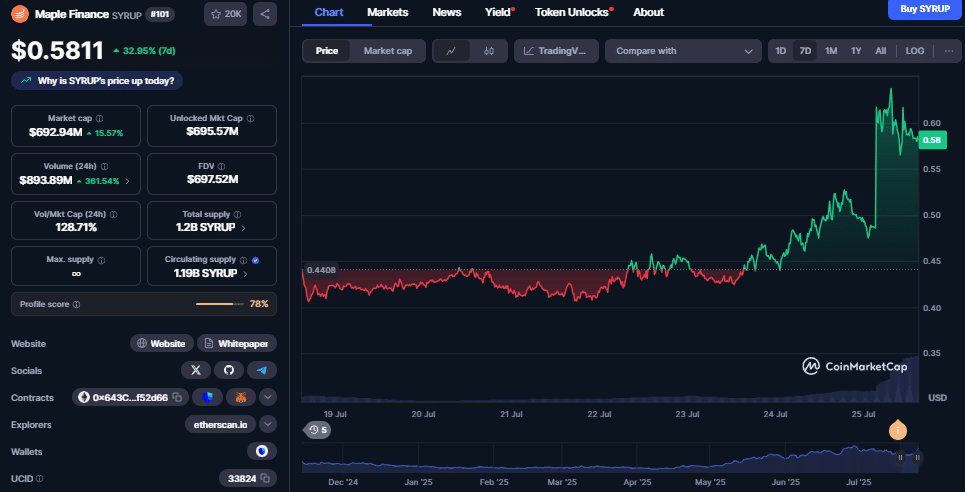
Task: Click Circulating supply info icon
Action: coord(243,260)
